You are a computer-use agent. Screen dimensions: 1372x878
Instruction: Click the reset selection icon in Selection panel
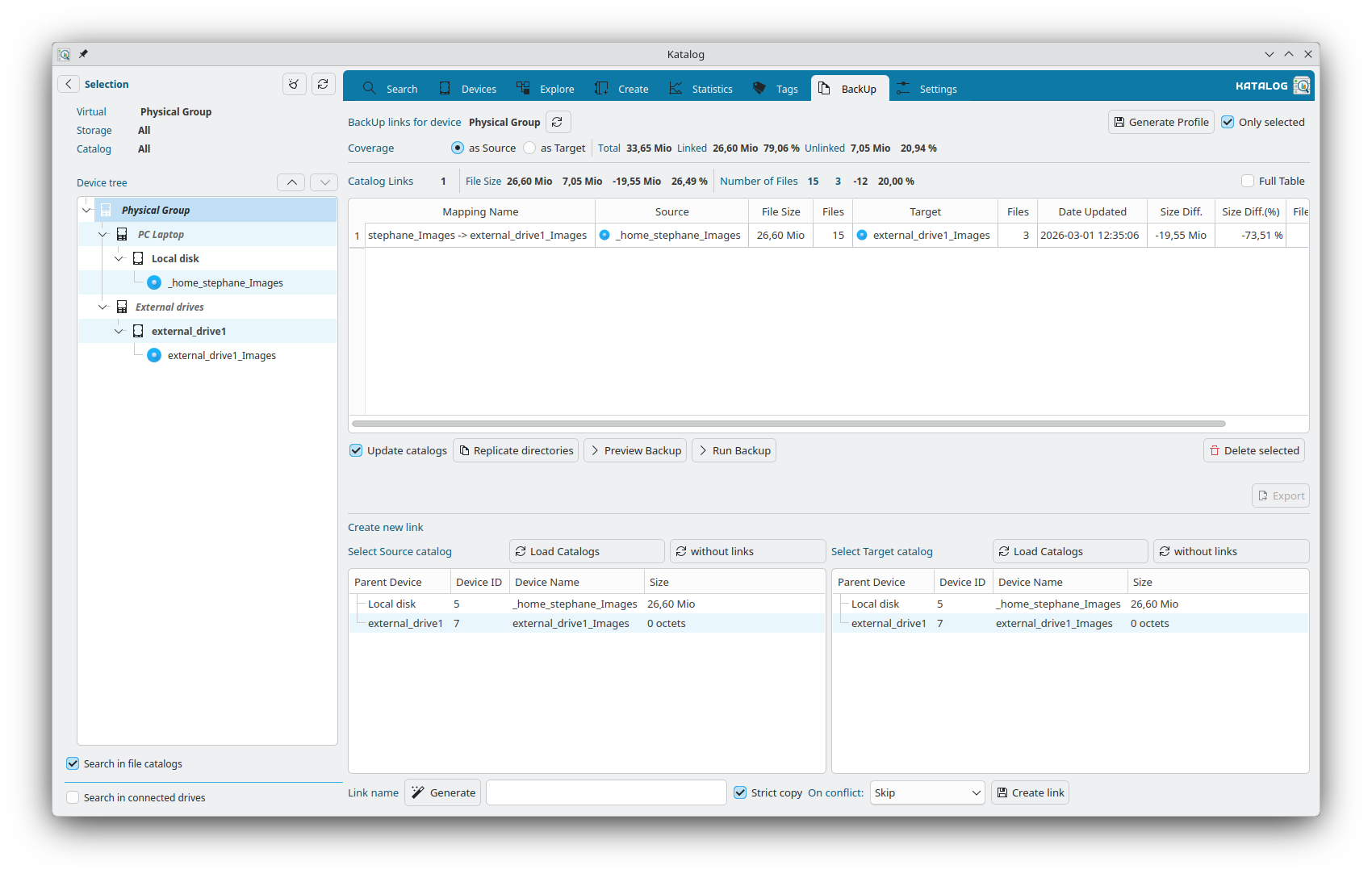(x=294, y=84)
